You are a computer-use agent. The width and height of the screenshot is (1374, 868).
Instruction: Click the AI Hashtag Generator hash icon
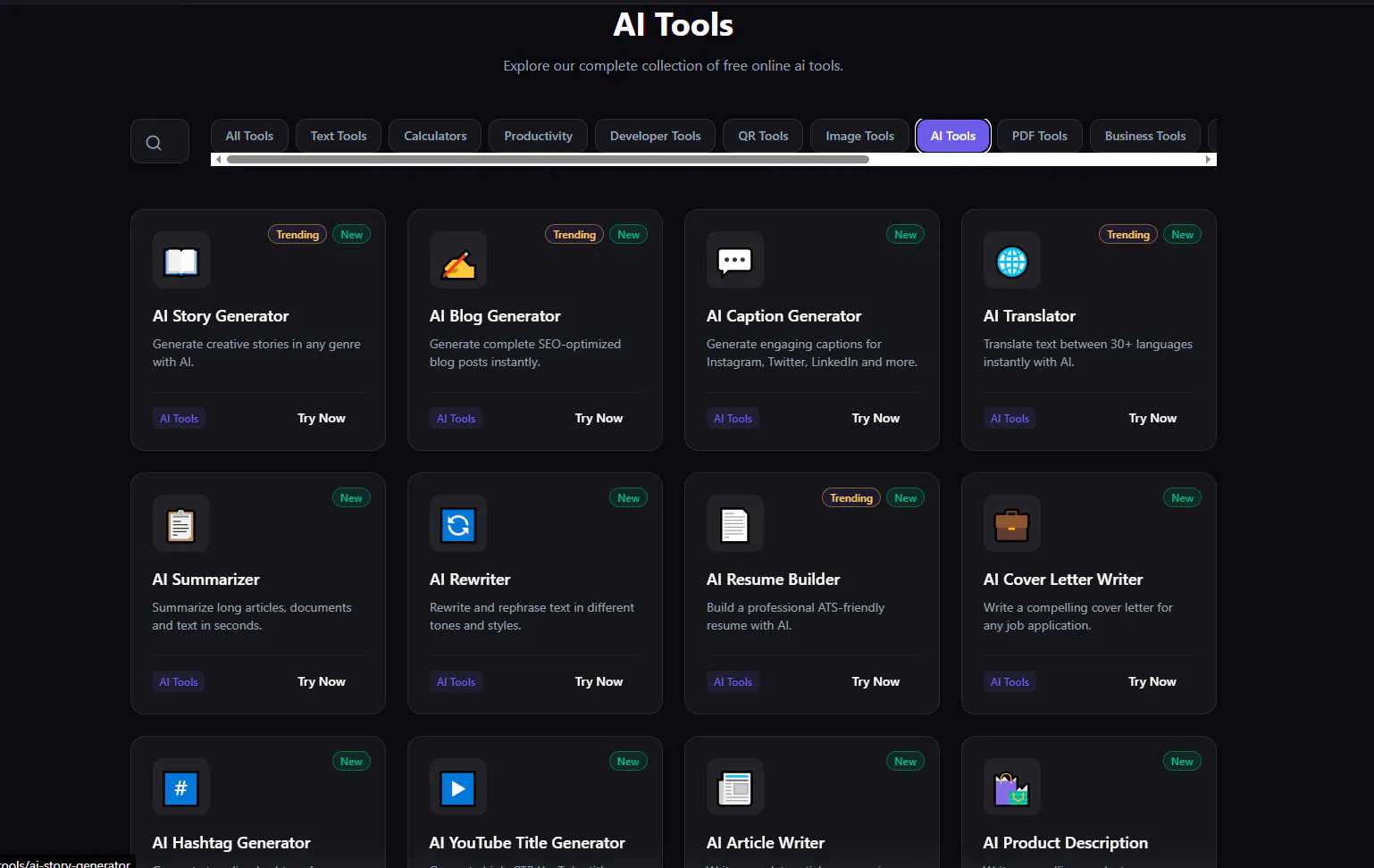181,787
